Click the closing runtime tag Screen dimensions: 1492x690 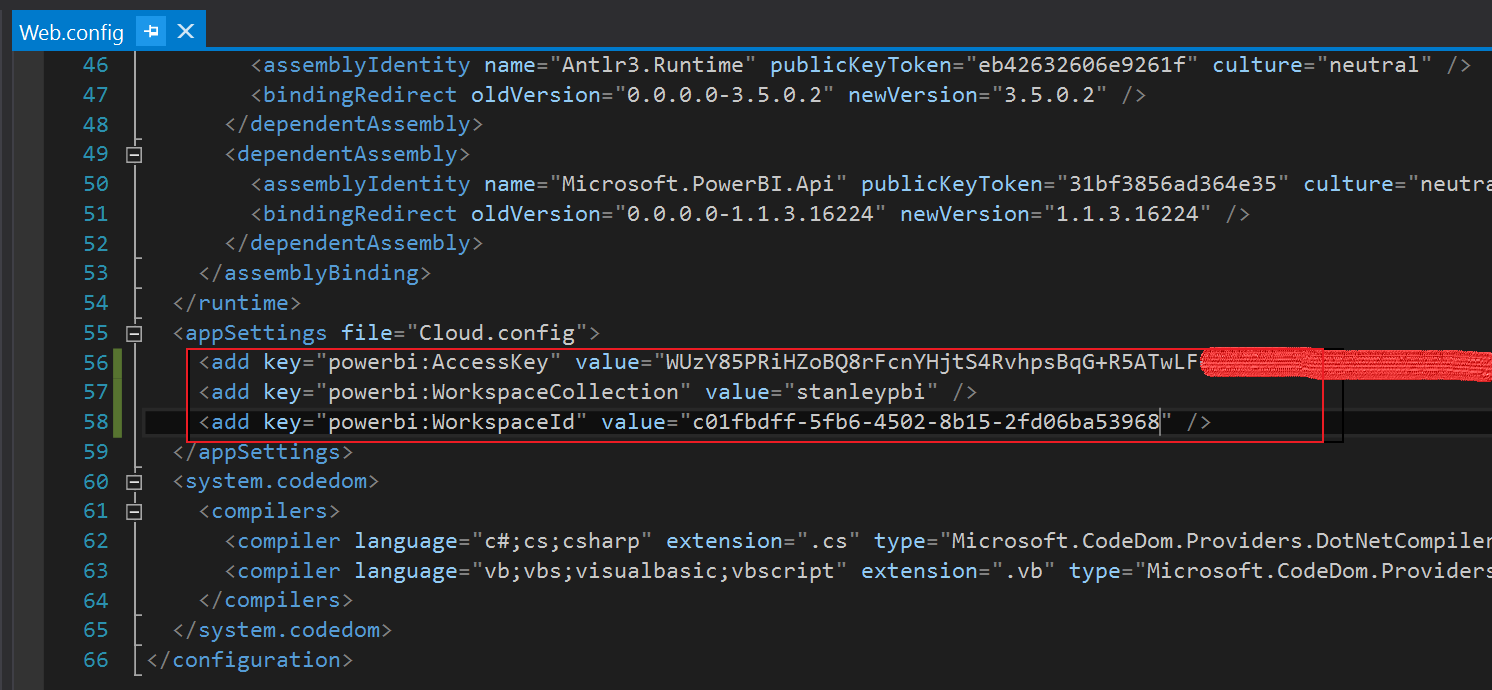pos(237,302)
